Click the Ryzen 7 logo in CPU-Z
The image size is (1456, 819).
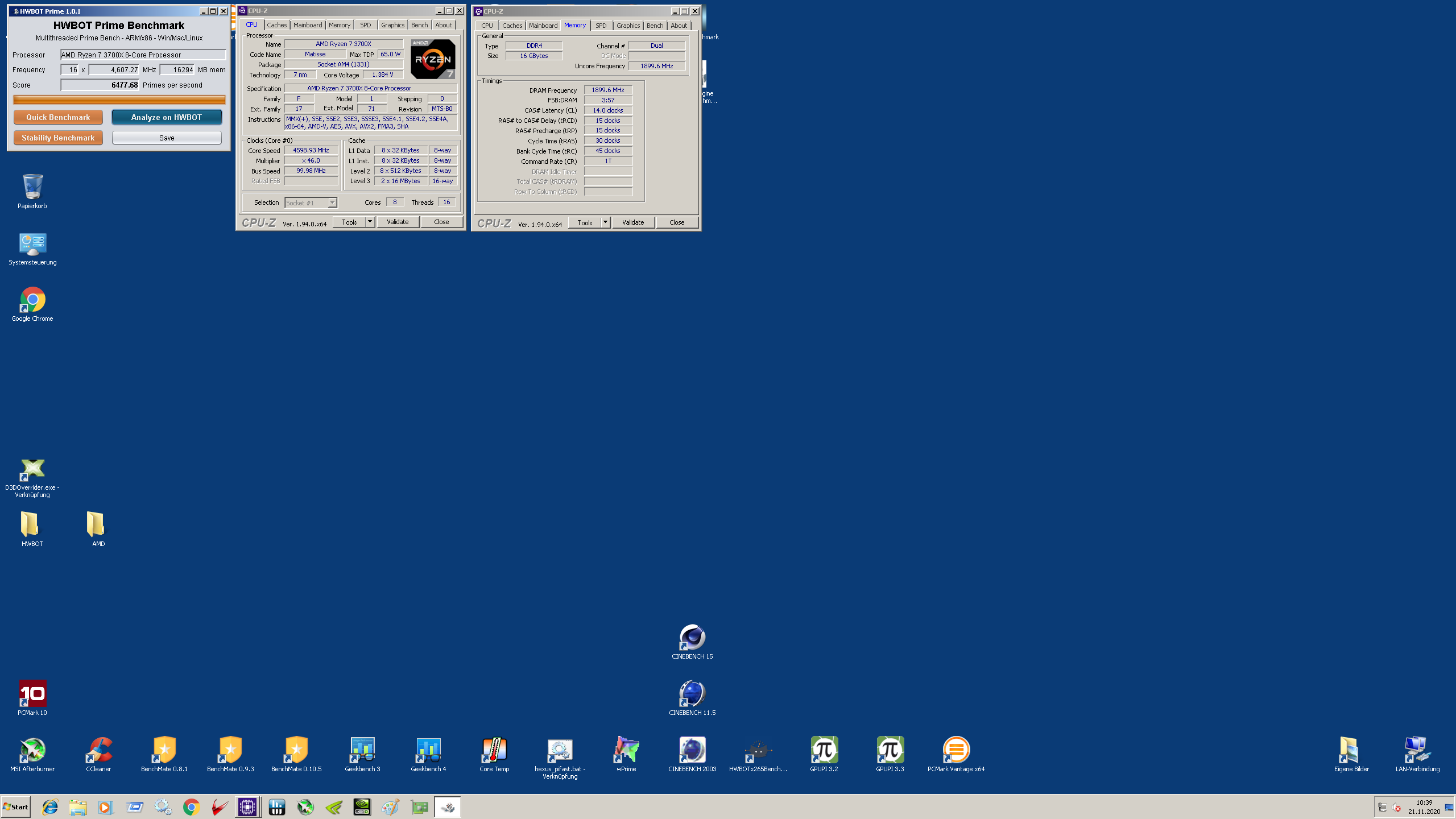(x=433, y=59)
